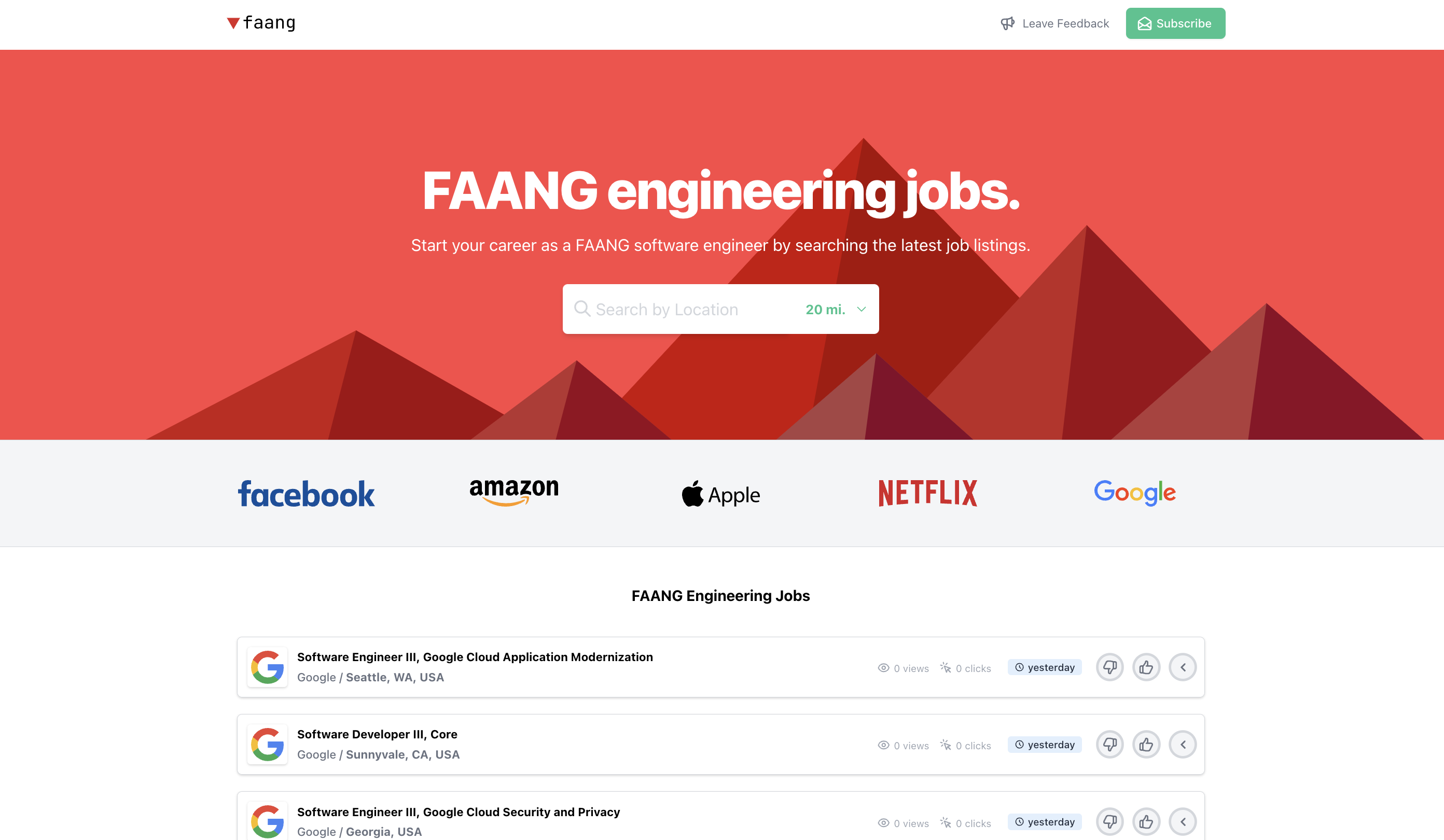Viewport: 1444px width, 840px height.
Task: Open the 20 mi. distance dropdown
Action: [835, 309]
